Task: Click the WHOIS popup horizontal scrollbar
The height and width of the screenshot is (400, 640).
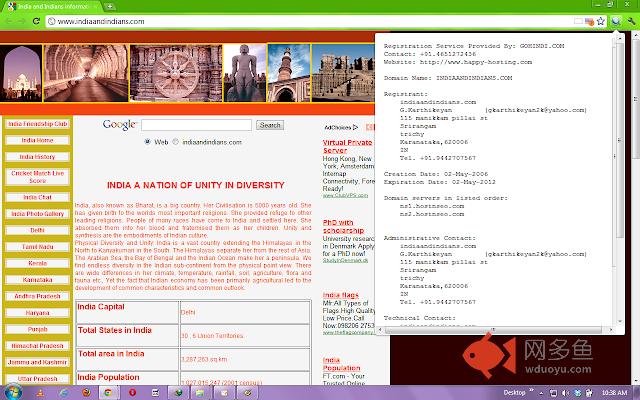Action: click(493, 329)
